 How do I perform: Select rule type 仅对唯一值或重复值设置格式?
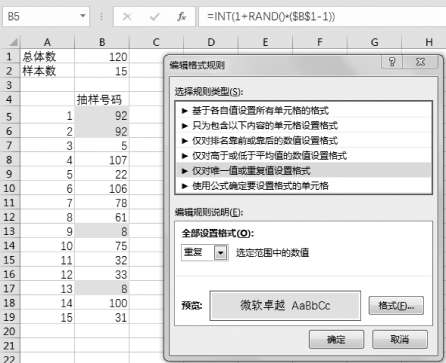303,170
